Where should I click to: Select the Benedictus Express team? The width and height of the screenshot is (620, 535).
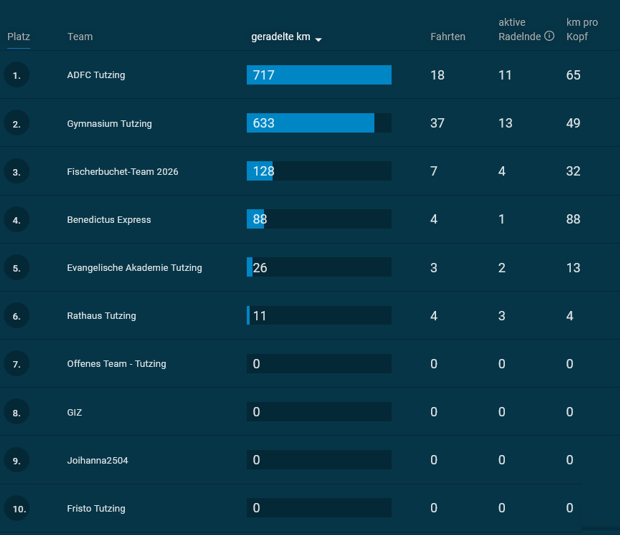tap(109, 219)
